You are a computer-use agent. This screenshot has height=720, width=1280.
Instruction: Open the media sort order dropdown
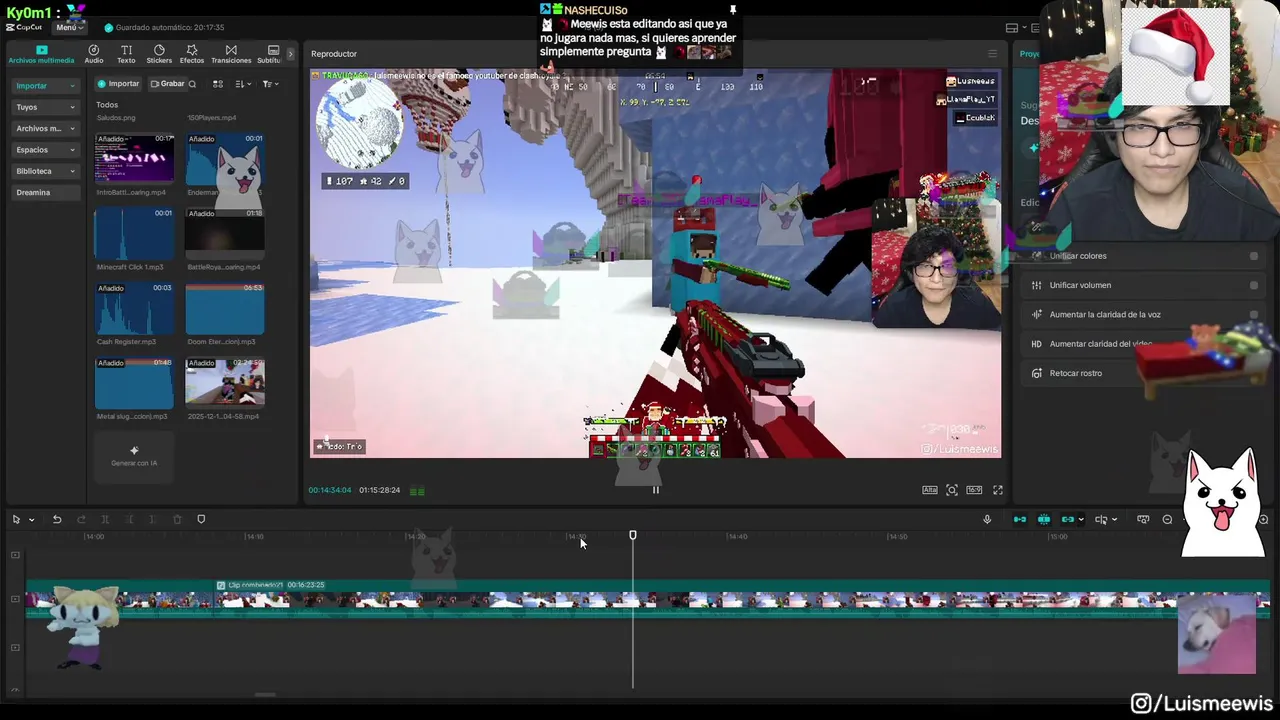click(242, 84)
